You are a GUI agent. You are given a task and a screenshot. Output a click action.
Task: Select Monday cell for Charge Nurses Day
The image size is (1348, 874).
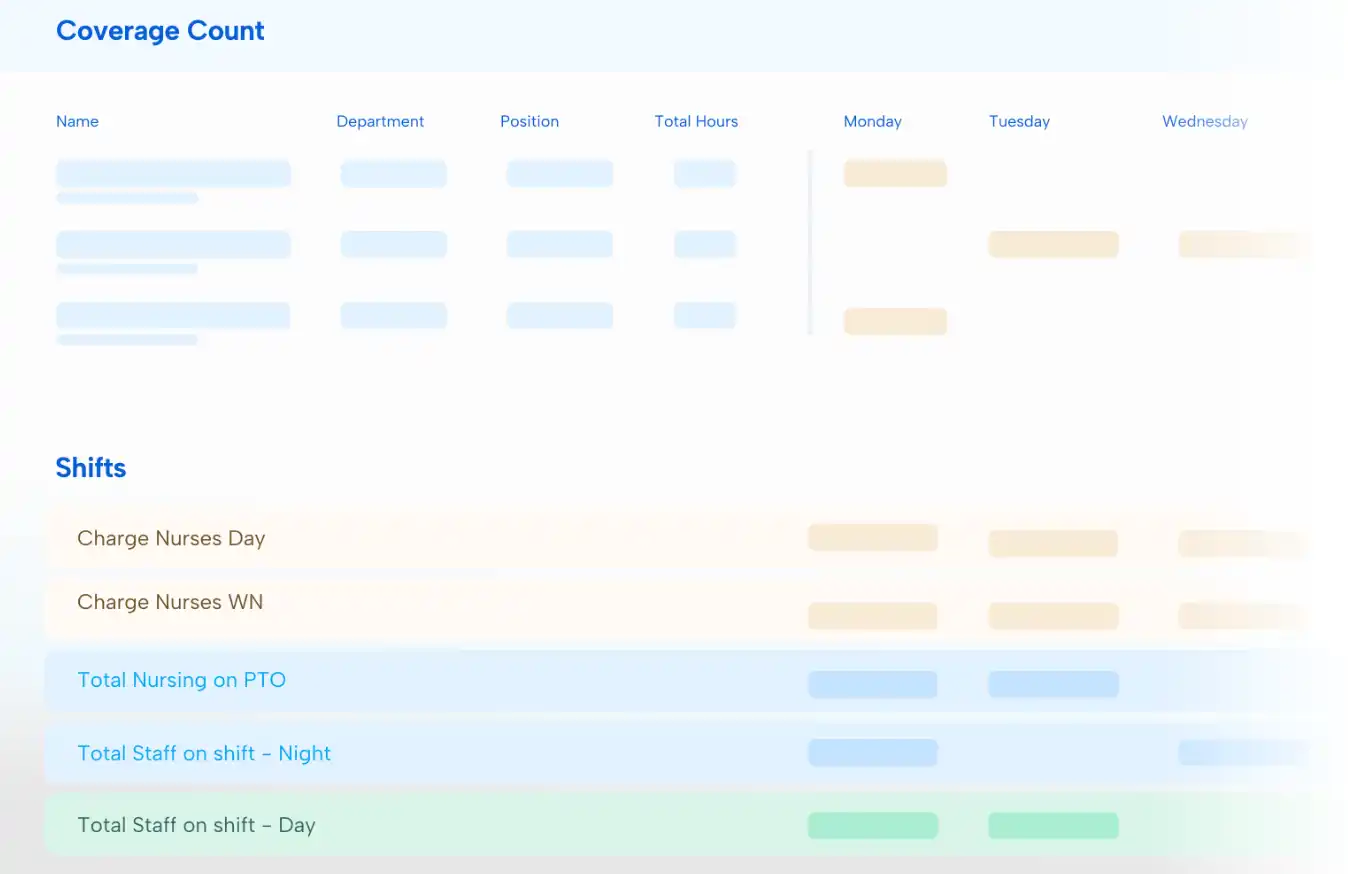pos(872,537)
